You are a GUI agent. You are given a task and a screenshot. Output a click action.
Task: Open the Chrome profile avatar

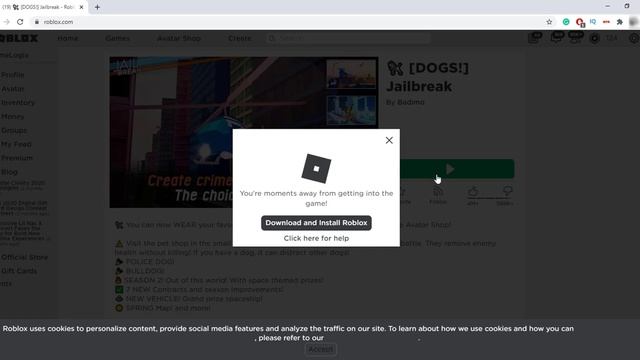pyautogui.click(x=634, y=22)
